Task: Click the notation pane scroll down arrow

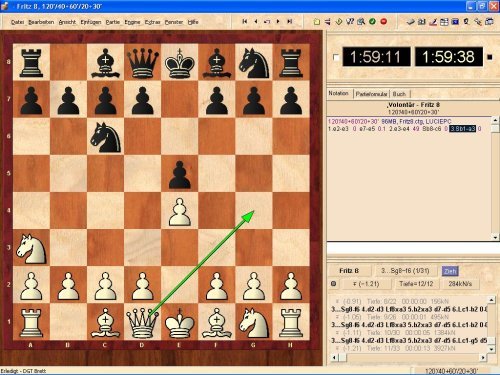Action: point(495,237)
